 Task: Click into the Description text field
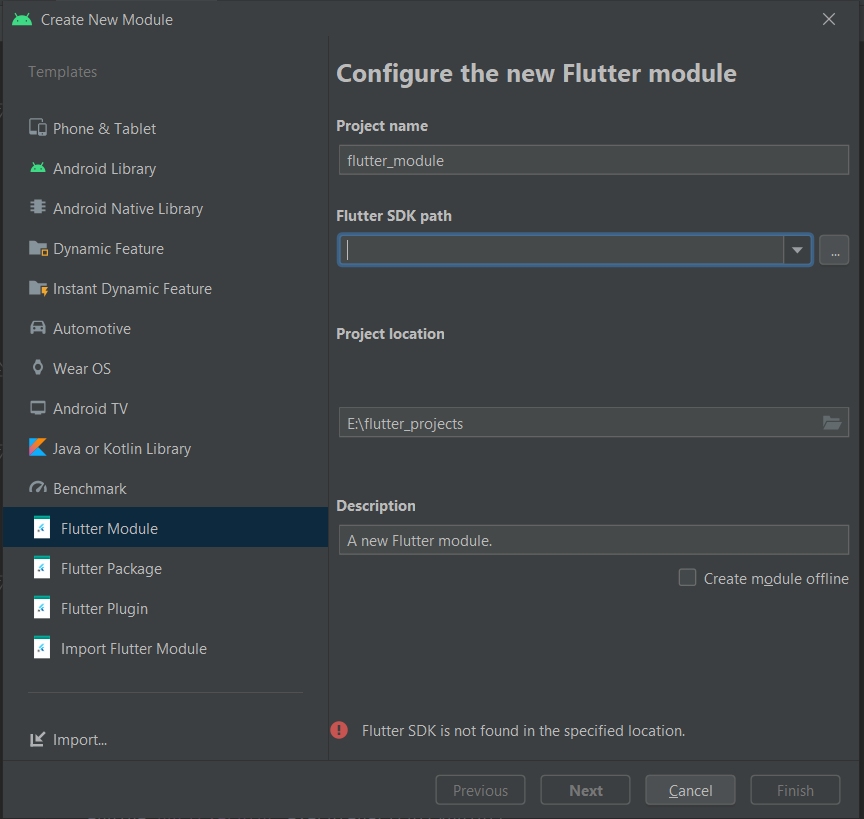coord(593,540)
